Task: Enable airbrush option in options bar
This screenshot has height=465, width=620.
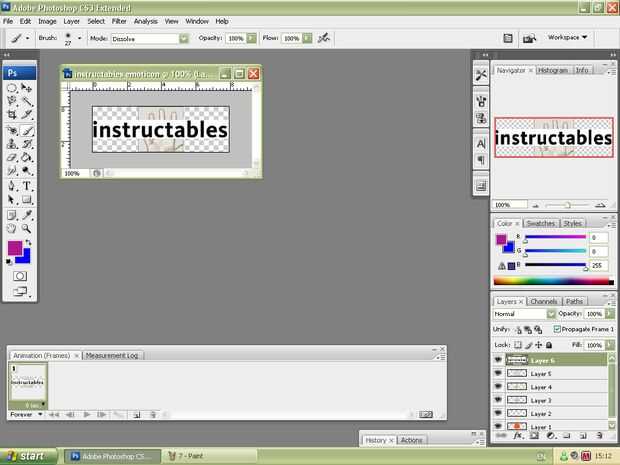Action: click(324, 38)
